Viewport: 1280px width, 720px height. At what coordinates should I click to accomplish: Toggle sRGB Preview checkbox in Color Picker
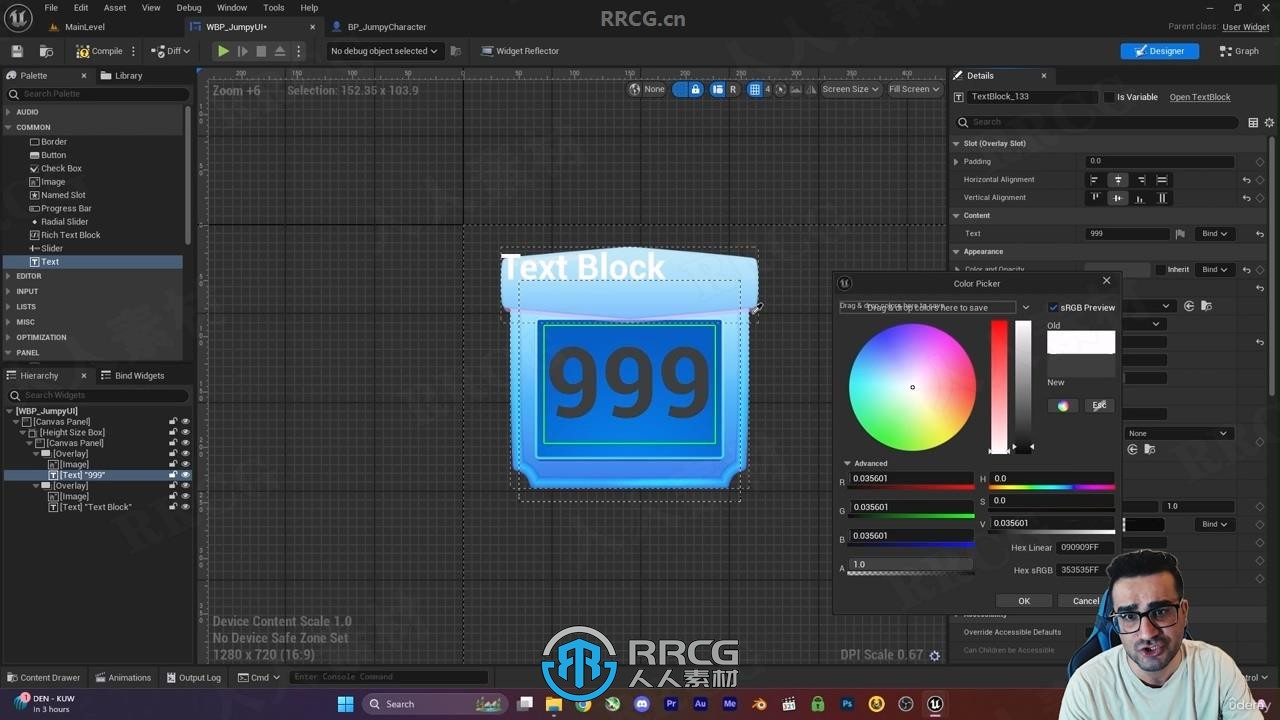pos(1053,308)
